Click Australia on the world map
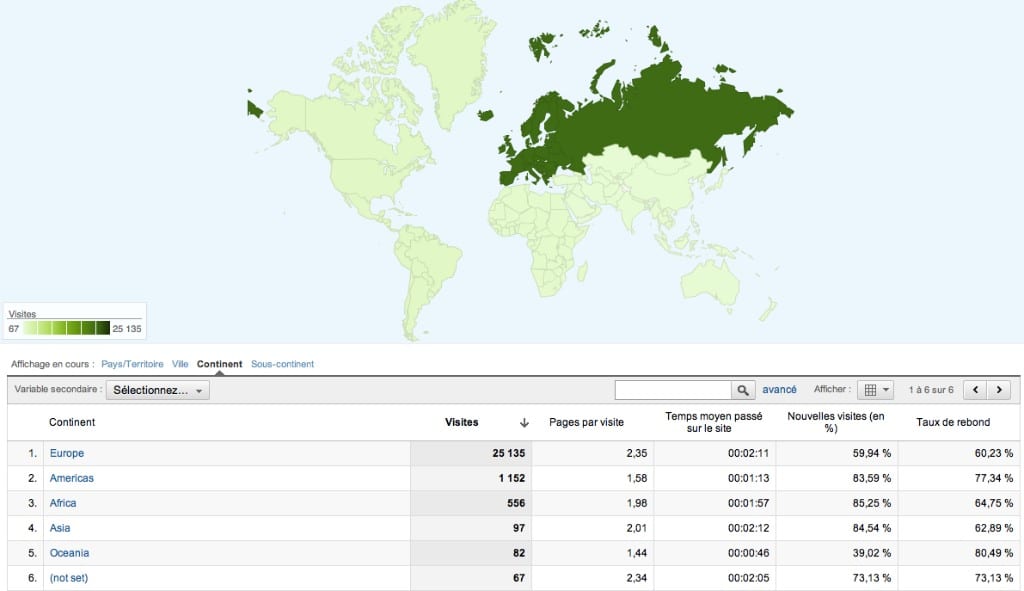The image size is (1024, 591). pyautogui.click(x=709, y=284)
